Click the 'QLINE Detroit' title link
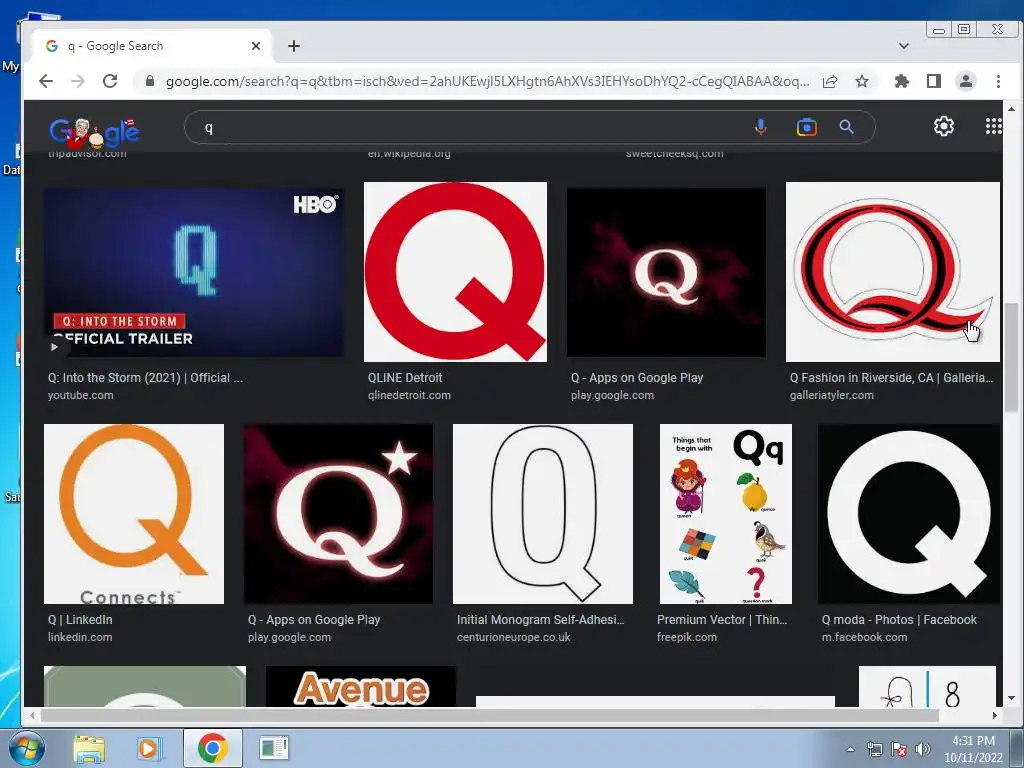This screenshot has width=1024, height=768. tap(405, 377)
